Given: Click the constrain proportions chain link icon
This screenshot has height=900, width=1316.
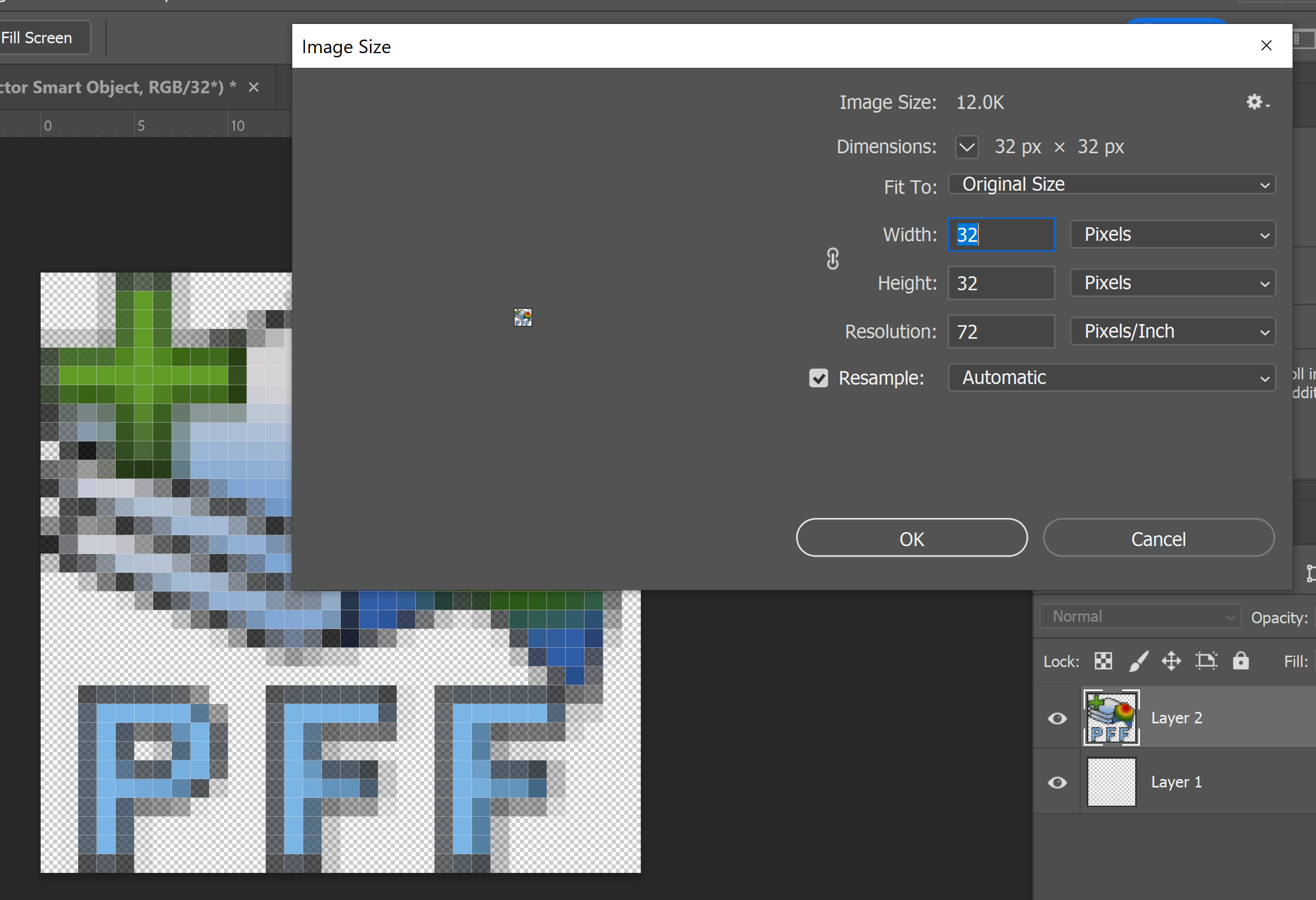Looking at the screenshot, I should tap(833, 259).
